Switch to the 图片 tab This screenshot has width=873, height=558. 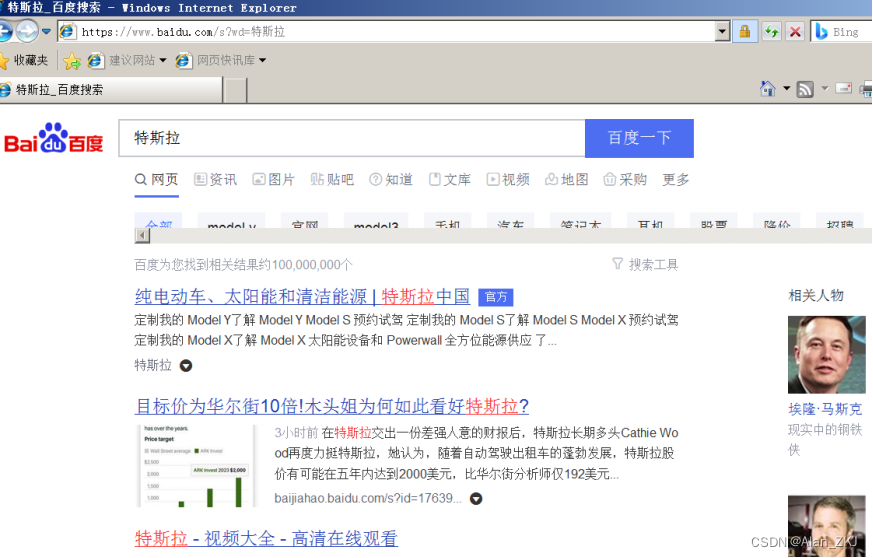tap(273, 179)
